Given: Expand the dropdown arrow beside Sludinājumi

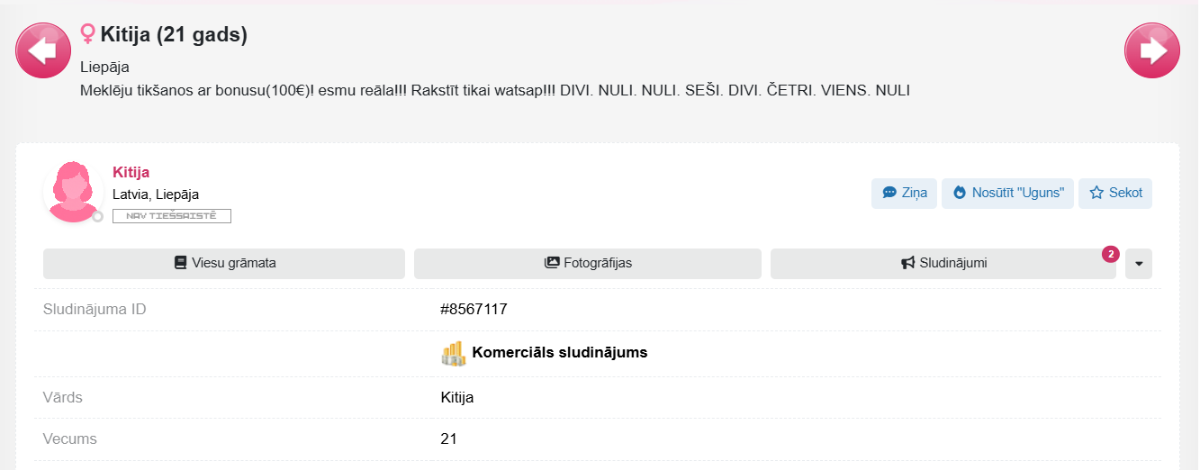Looking at the screenshot, I should click(x=1139, y=264).
